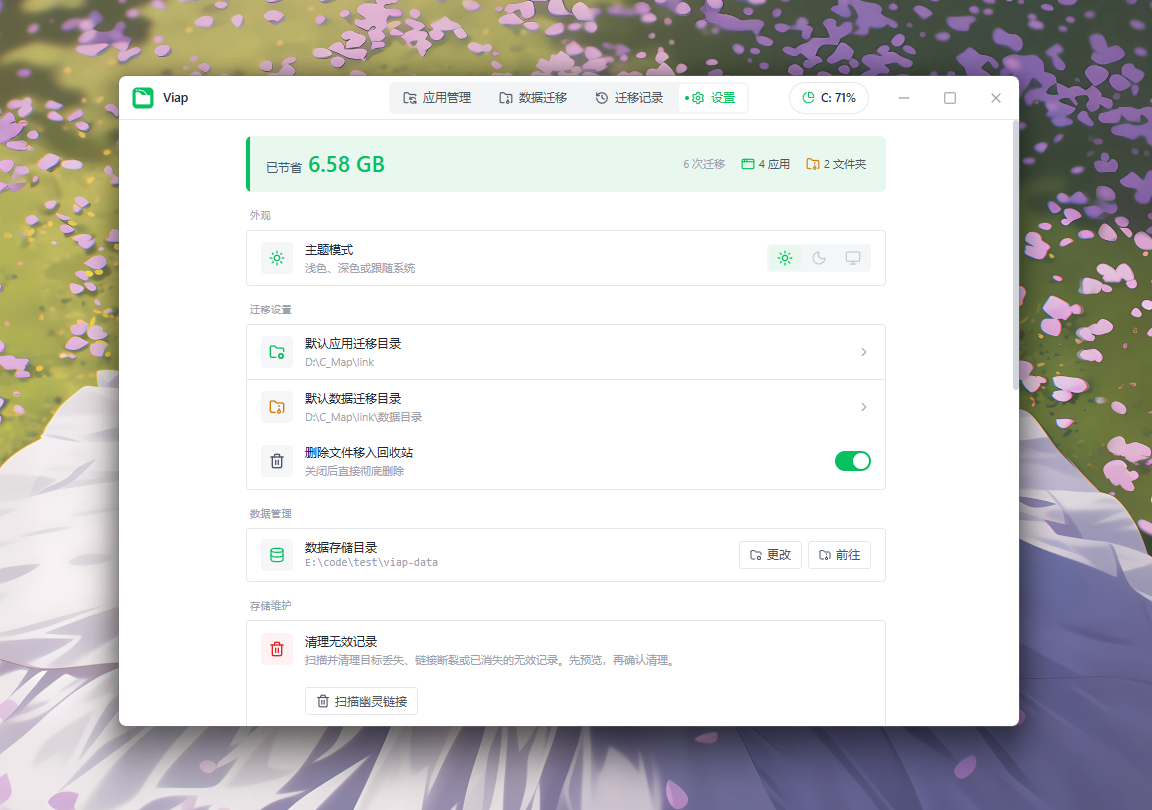Click the vertical scrollbar of settings page
Image resolution: width=1152 pixels, height=810 pixels.
(x=1015, y=255)
